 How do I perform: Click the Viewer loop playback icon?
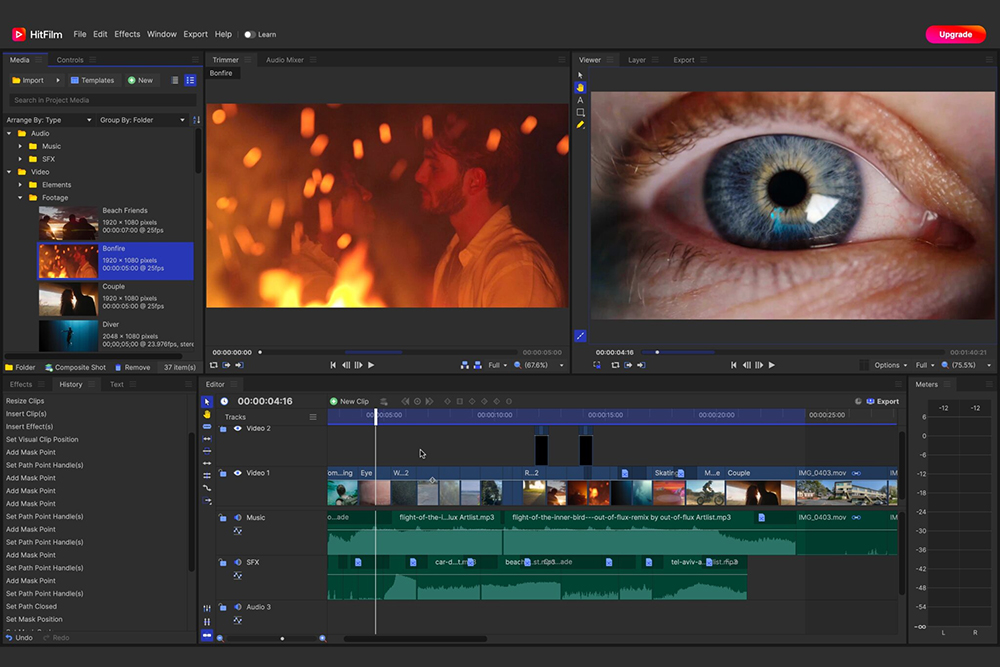pyautogui.click(x=615, y=366)
